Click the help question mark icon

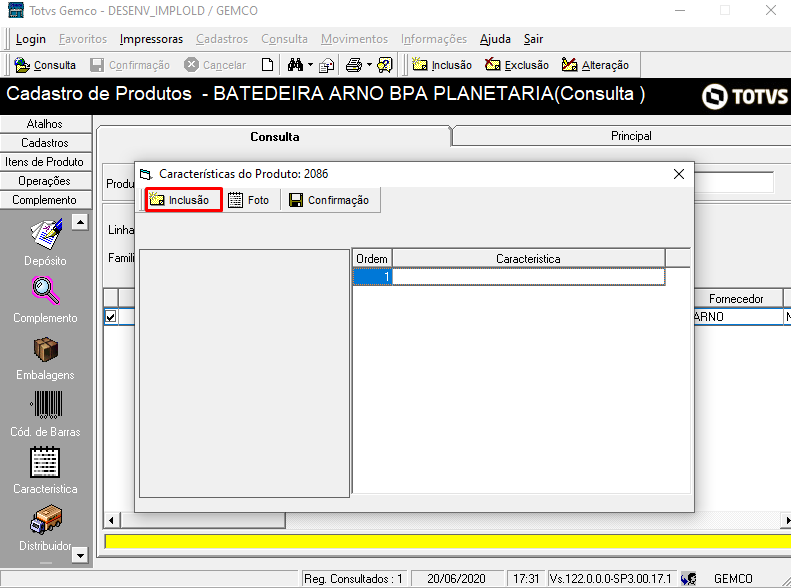(385, 65)
